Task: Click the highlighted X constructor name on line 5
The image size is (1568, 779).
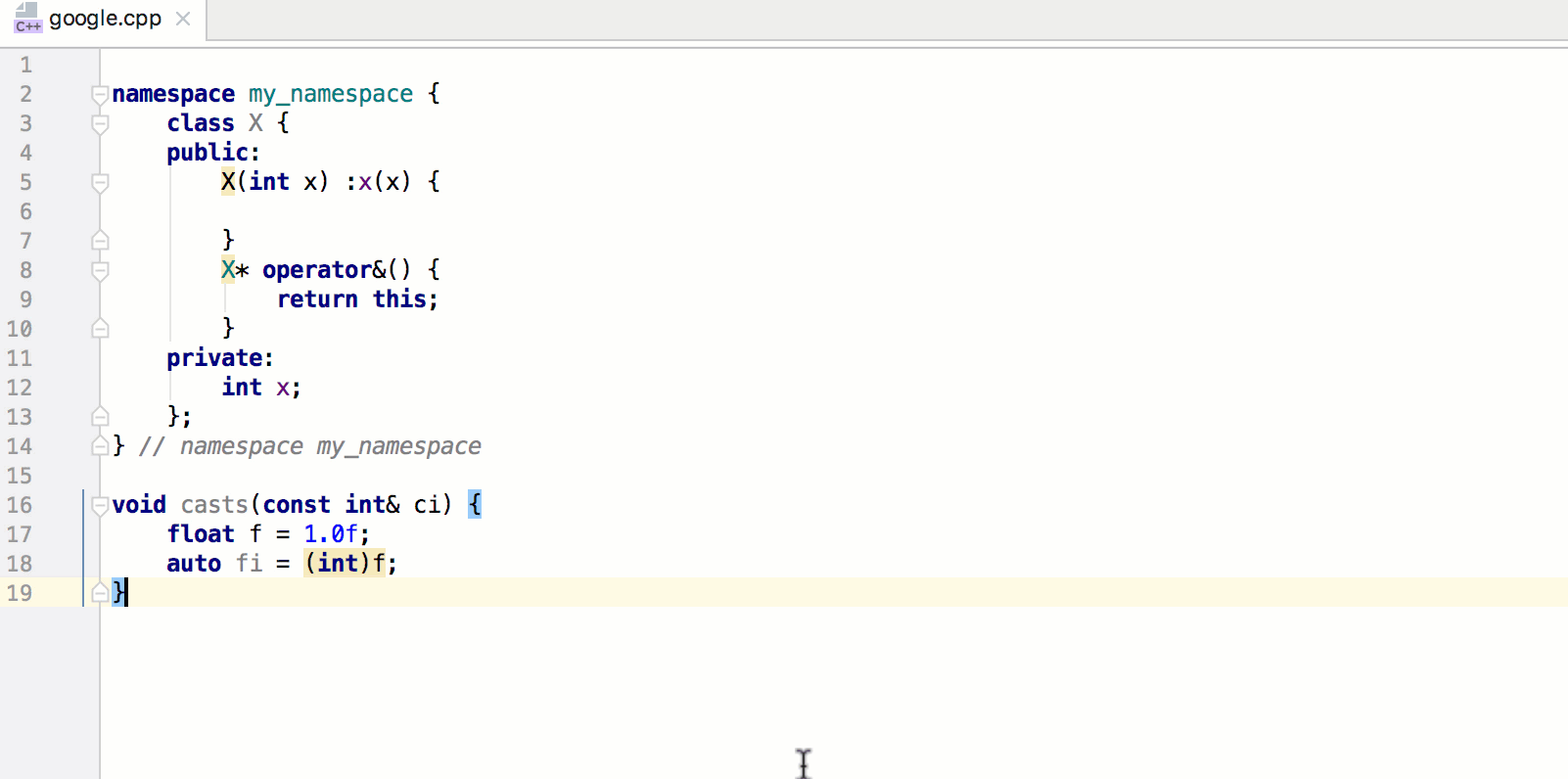Action: [x=228, y=182]
